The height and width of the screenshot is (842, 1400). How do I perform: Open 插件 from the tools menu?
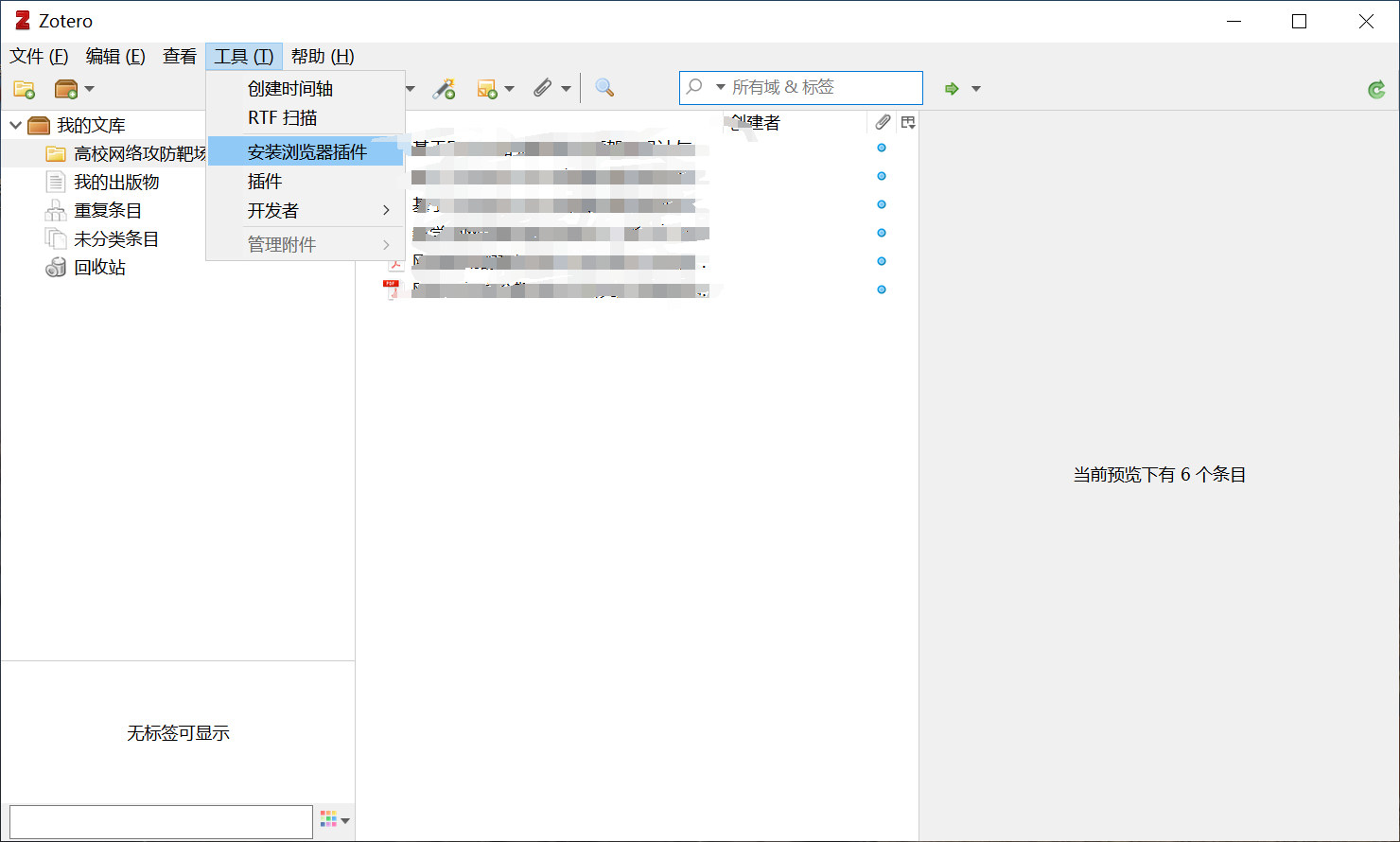(306, 181)
